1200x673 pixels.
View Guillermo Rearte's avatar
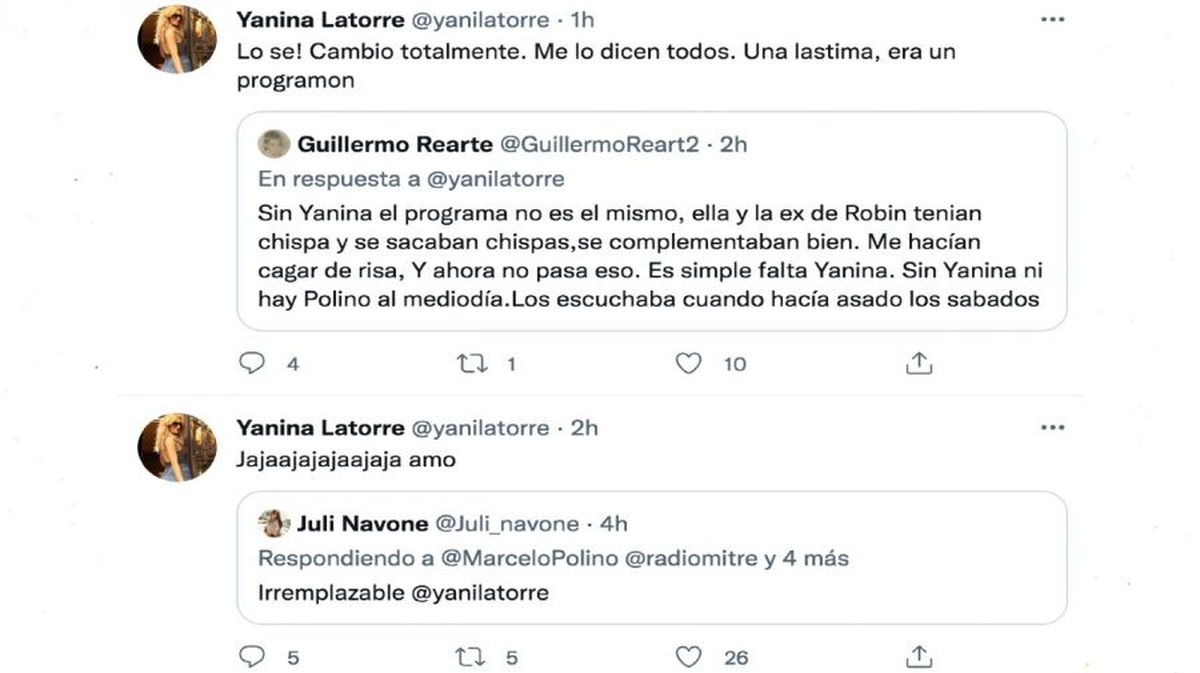tap(271, 144)
